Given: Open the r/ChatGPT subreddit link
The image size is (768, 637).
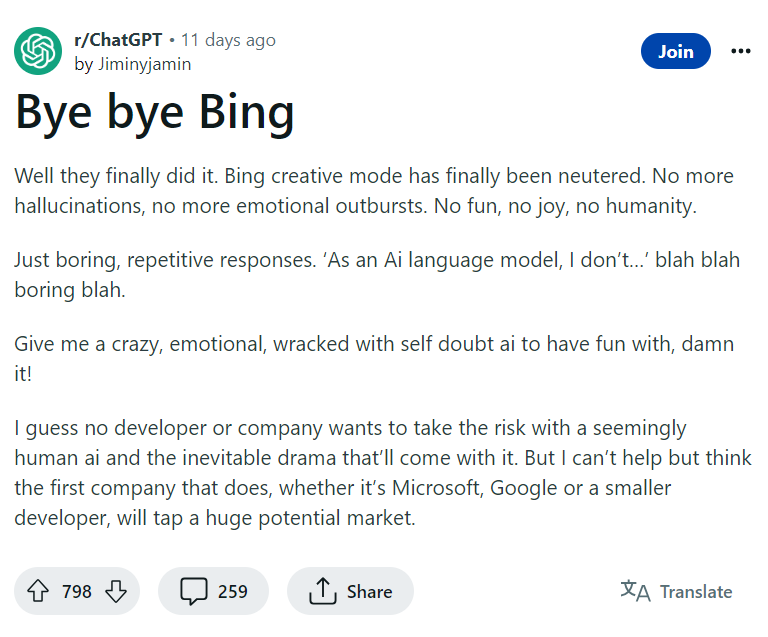Looking at the screenshot, I should (119, 40).
